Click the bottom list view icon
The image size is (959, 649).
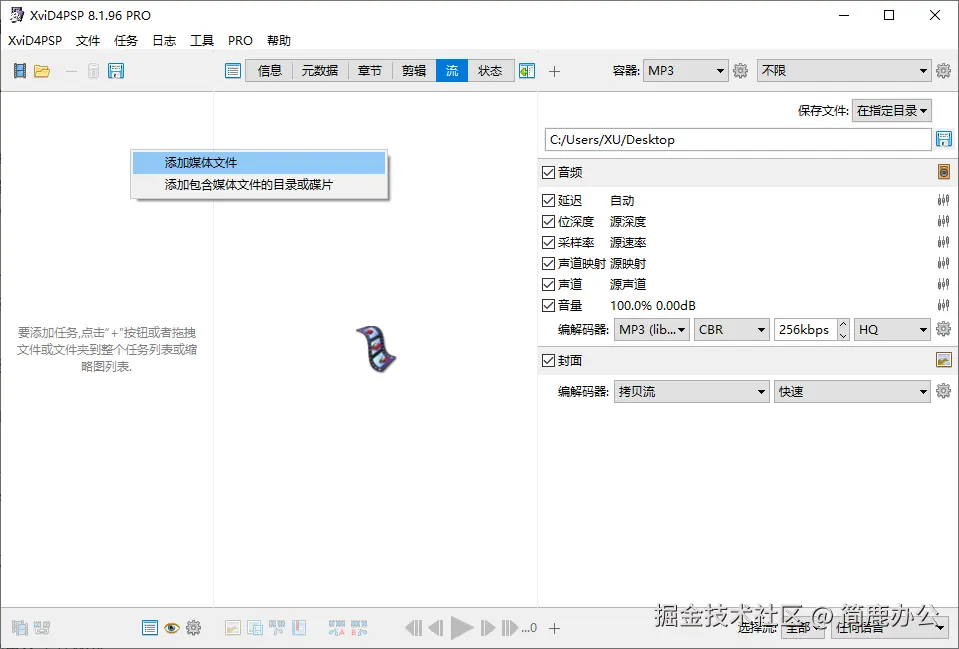150,628
